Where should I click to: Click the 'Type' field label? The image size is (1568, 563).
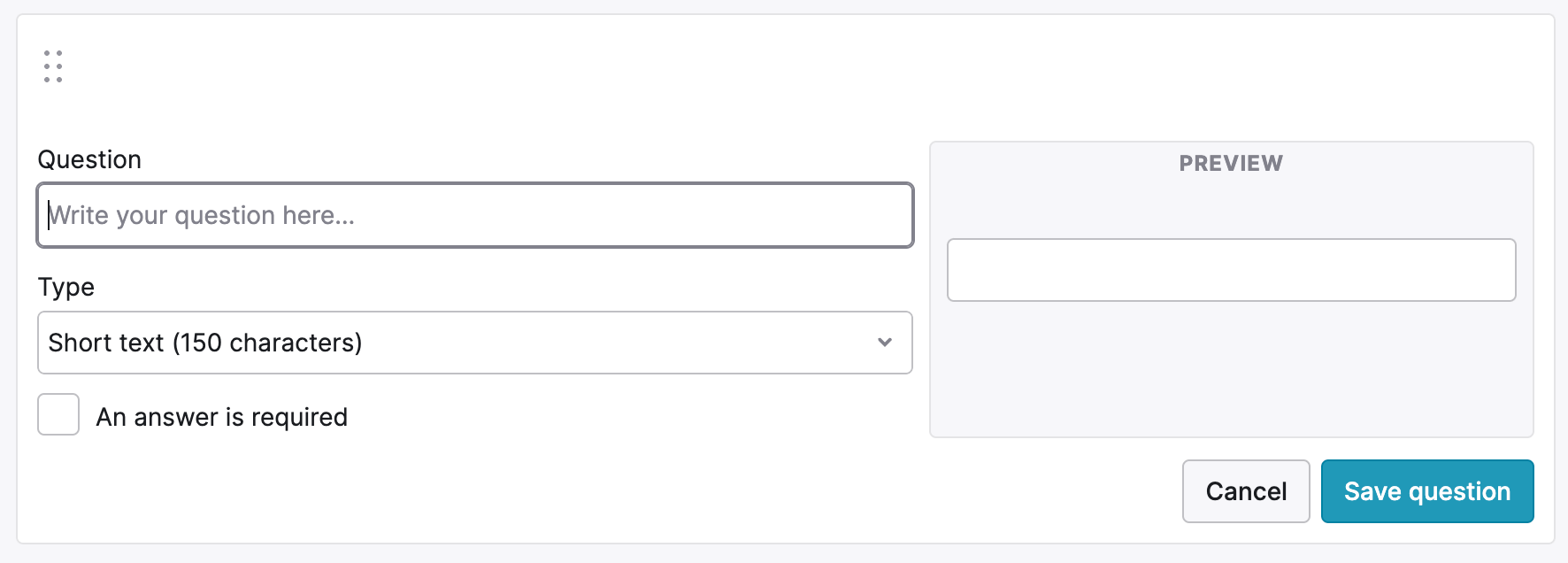coord(66,287)
